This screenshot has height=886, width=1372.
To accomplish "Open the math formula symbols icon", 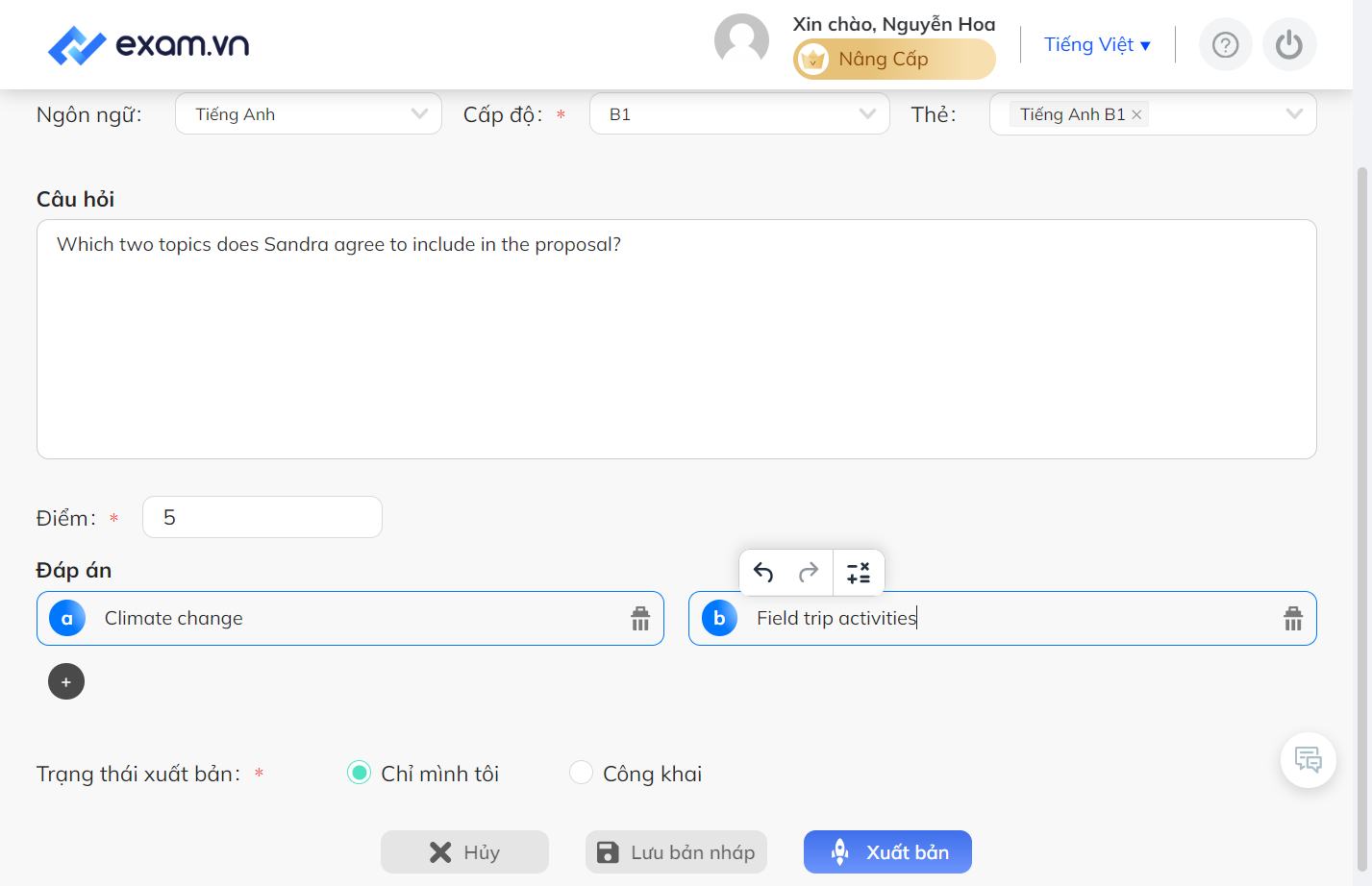I will point(859,573).
